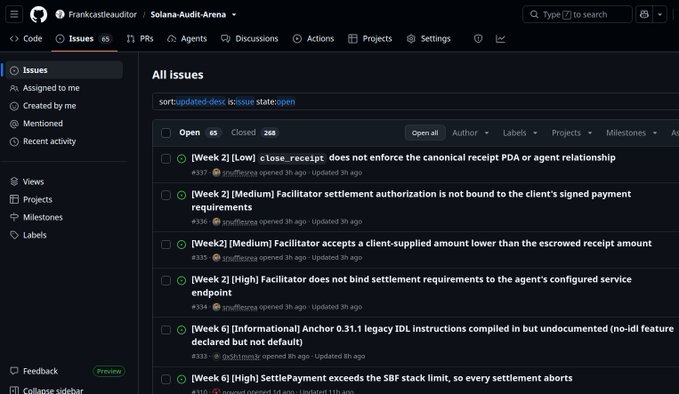
Task: Switch to the Projects tab
Action: [370, 39]
